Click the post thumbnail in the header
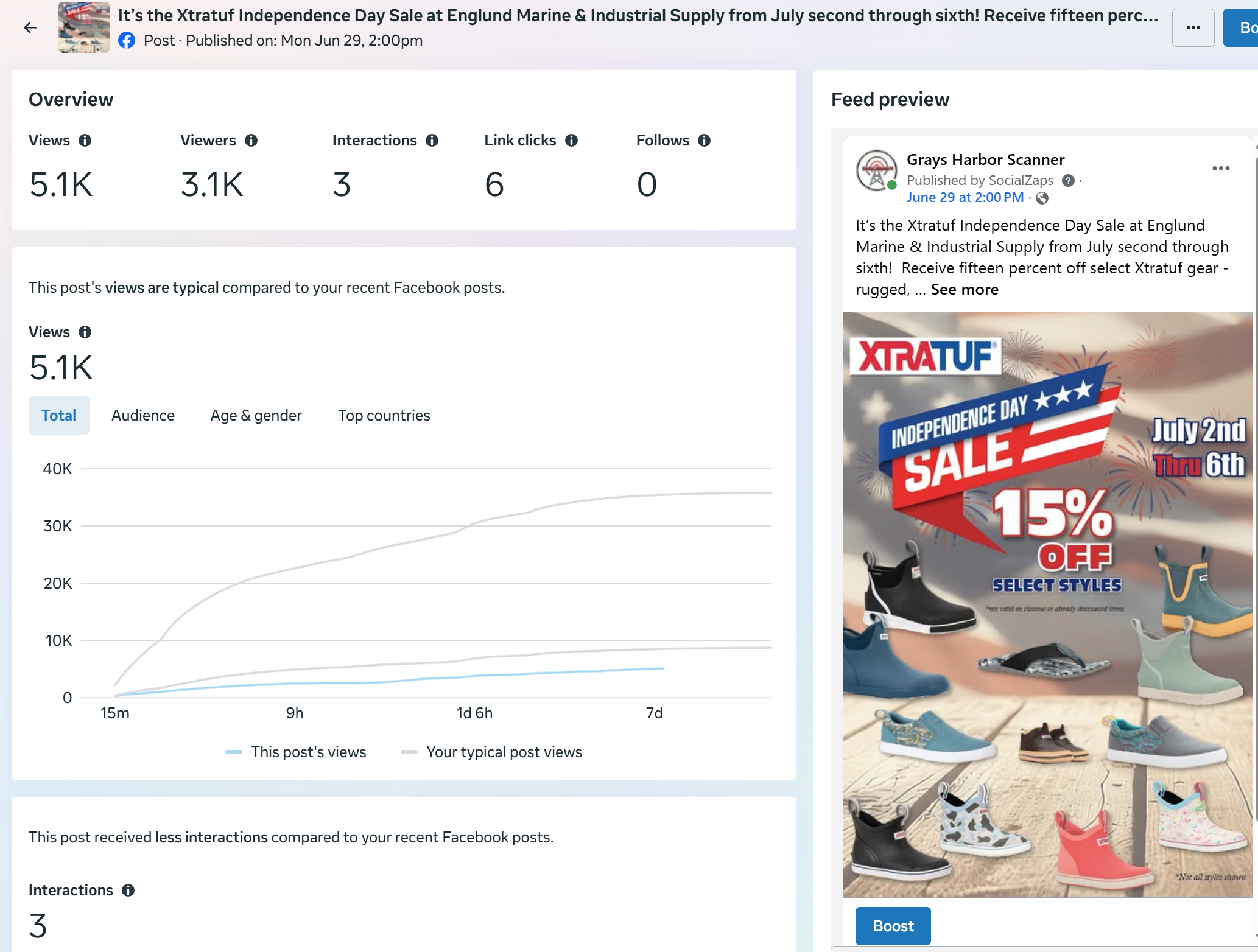Viewport: 1258px width, 952px height. pos(84,27)
